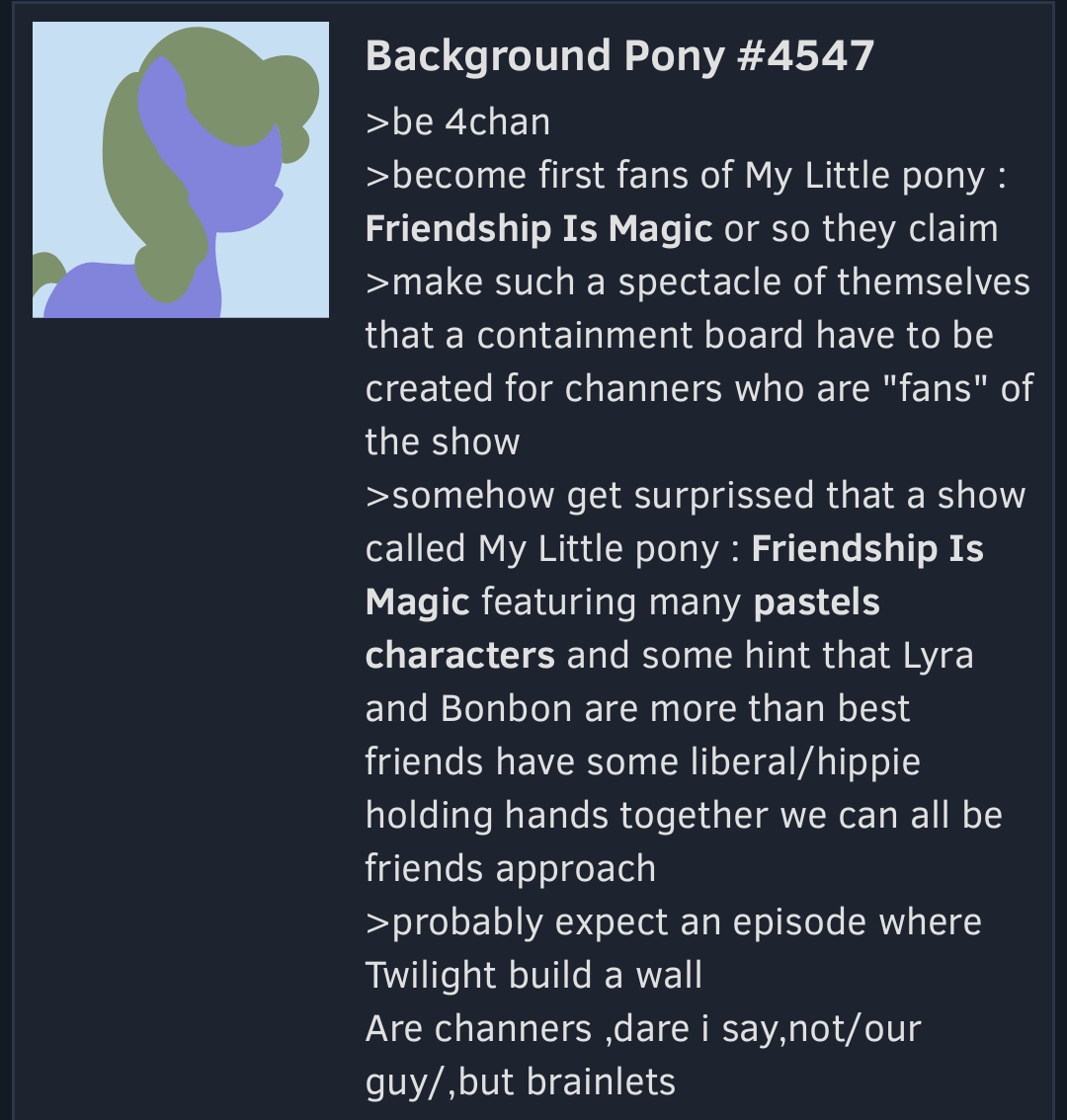1067x1120 pixels.
Task: Click the '>become first fans' greentext line
Action: (x=686, y=176)
